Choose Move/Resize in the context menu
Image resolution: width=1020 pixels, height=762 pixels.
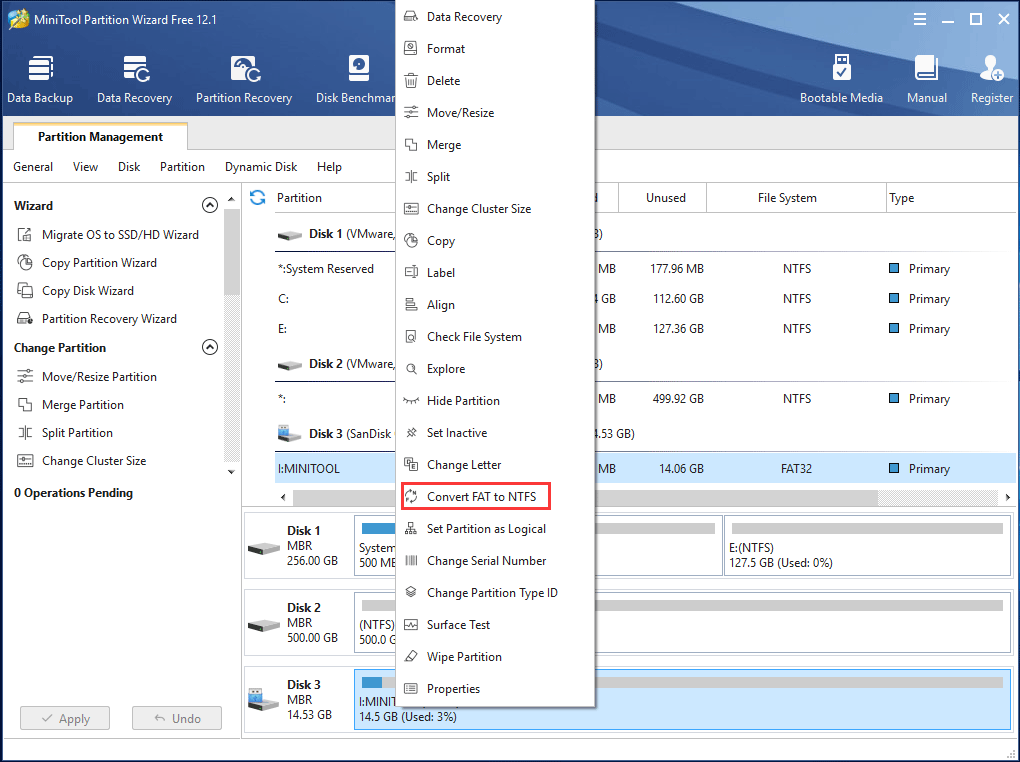click(495, 113)
